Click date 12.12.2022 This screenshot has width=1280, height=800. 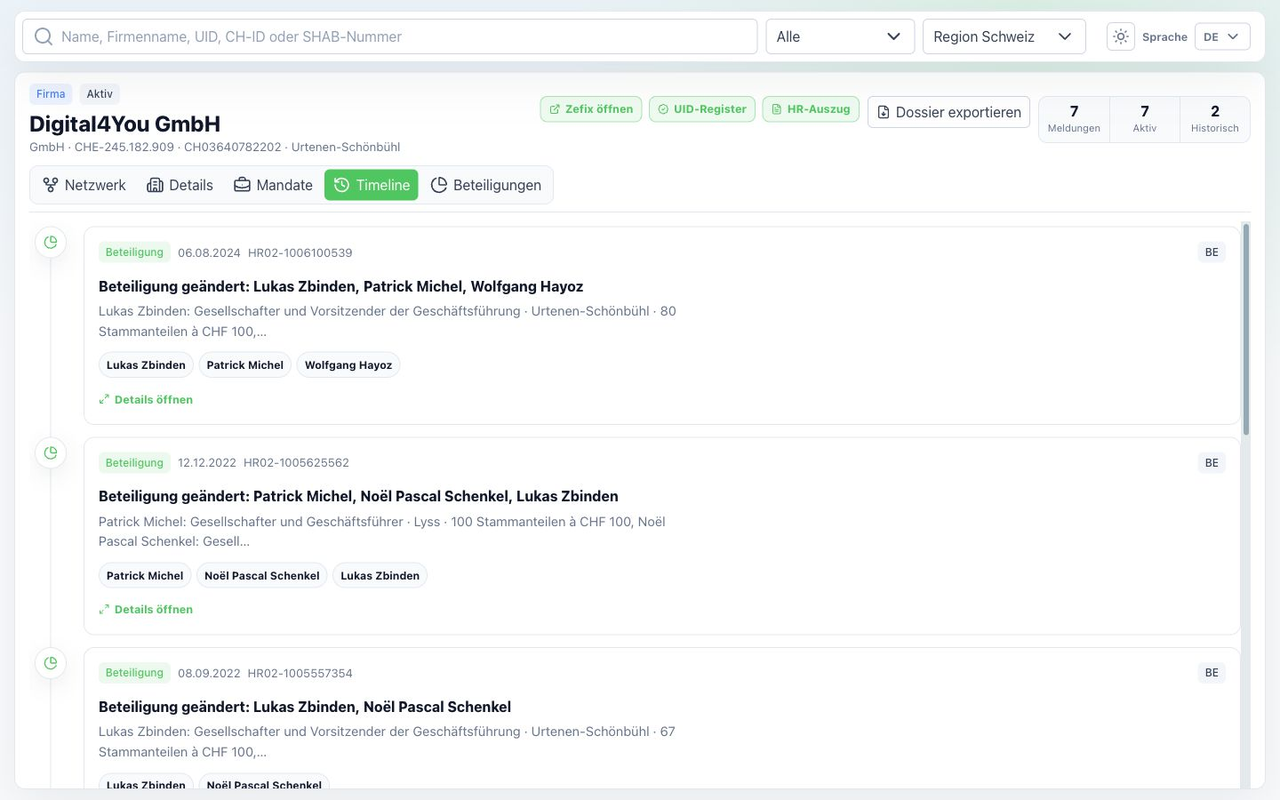pos(207,463)
